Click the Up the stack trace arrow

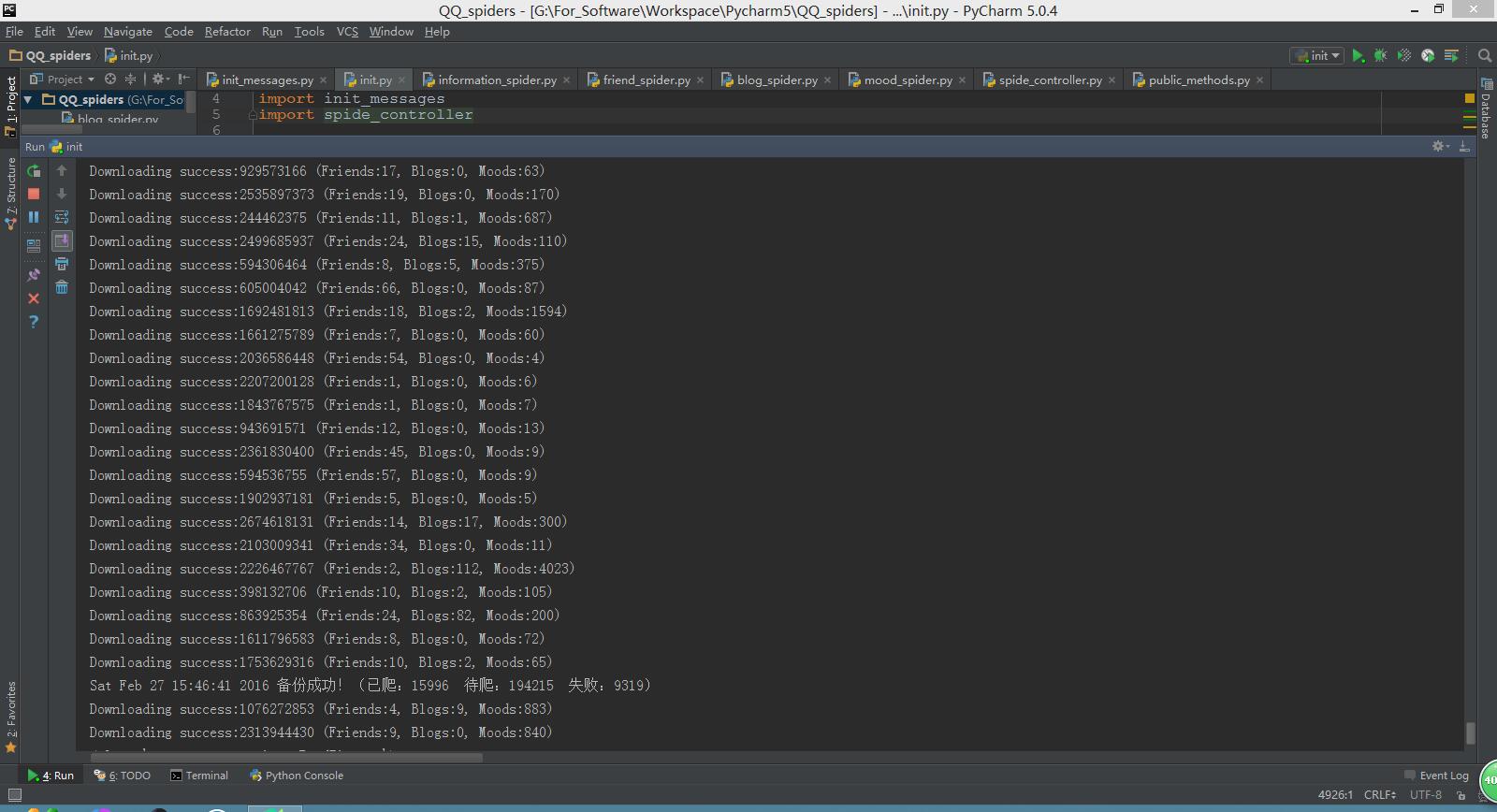pyautogui.click(x=62, y=170)
